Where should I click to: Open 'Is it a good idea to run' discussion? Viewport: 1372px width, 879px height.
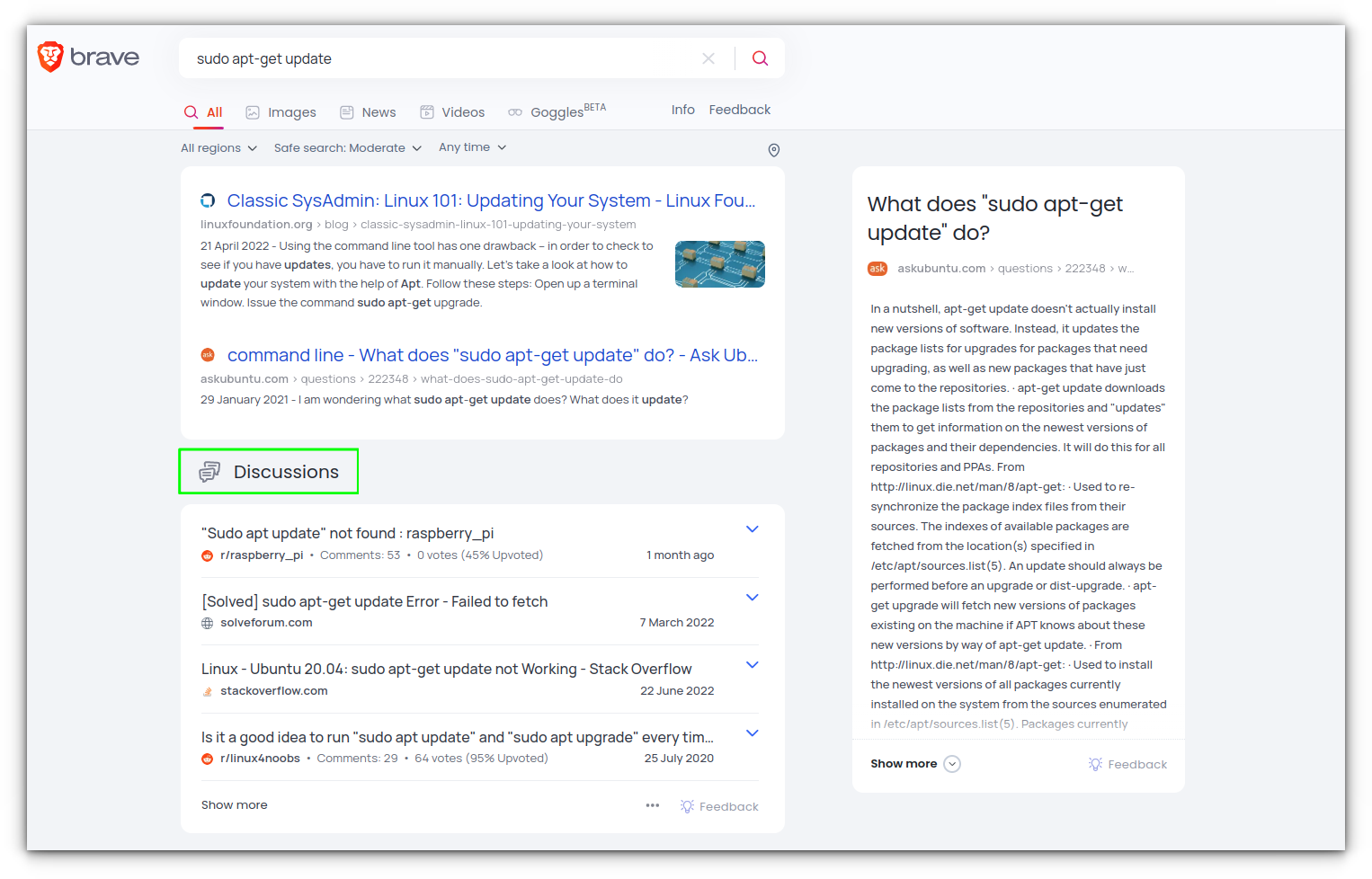[458, 737]
